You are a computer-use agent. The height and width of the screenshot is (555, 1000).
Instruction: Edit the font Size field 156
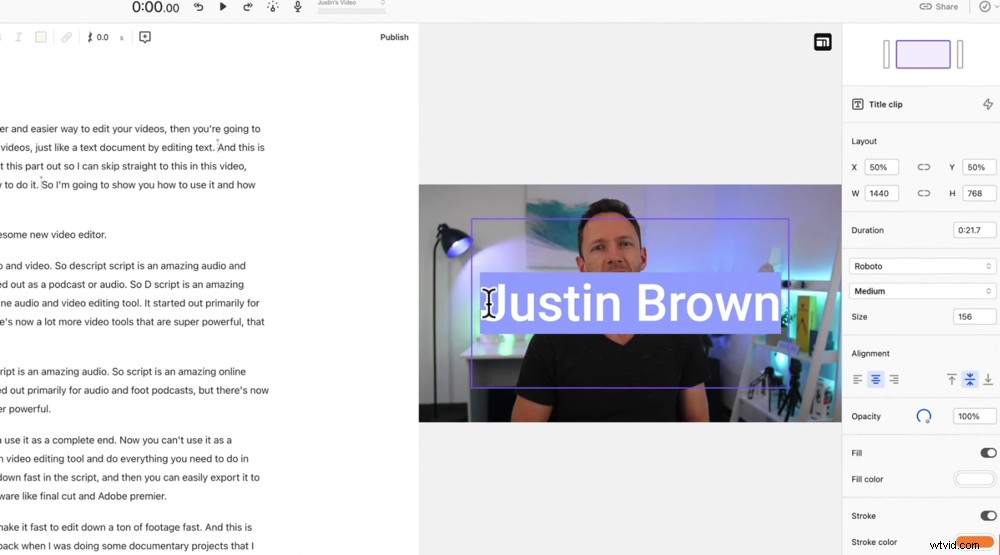(974, 316)
